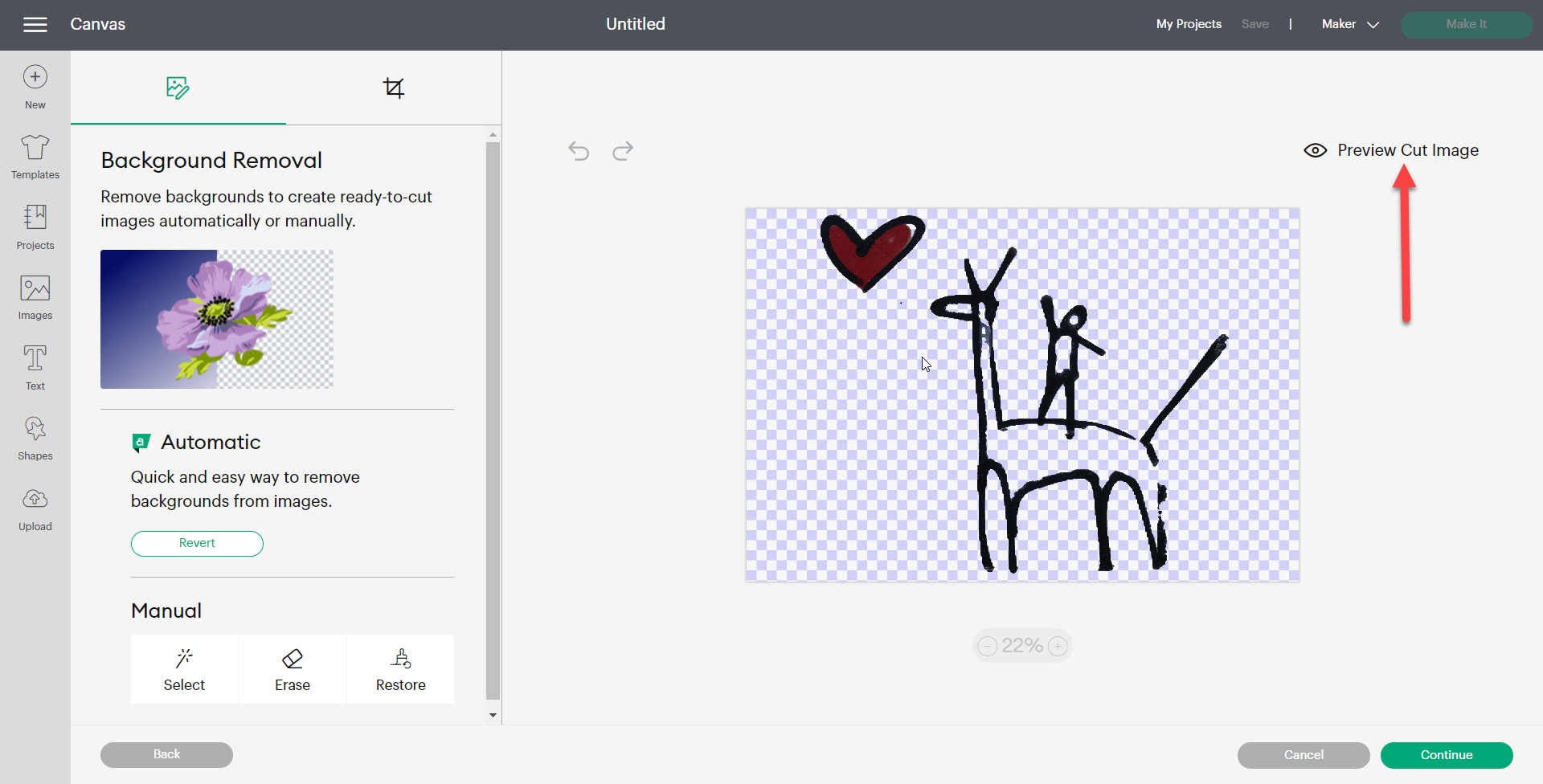Select the Erase manual tool
Screen dimensions: 1543x784
[292, 668]
